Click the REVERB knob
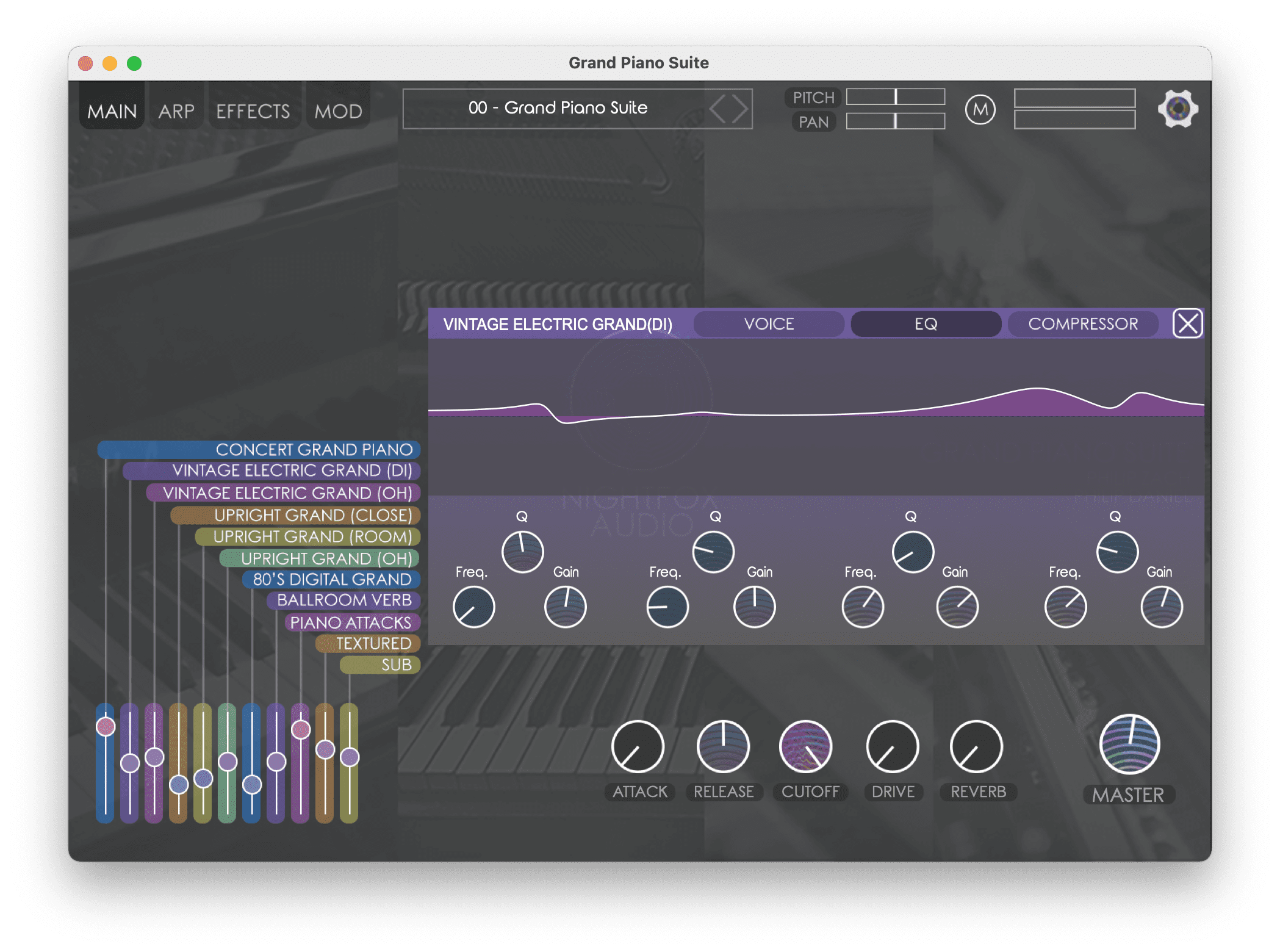Image resolution: width=1280 pixels, height=952 pixels. point(976,746)
